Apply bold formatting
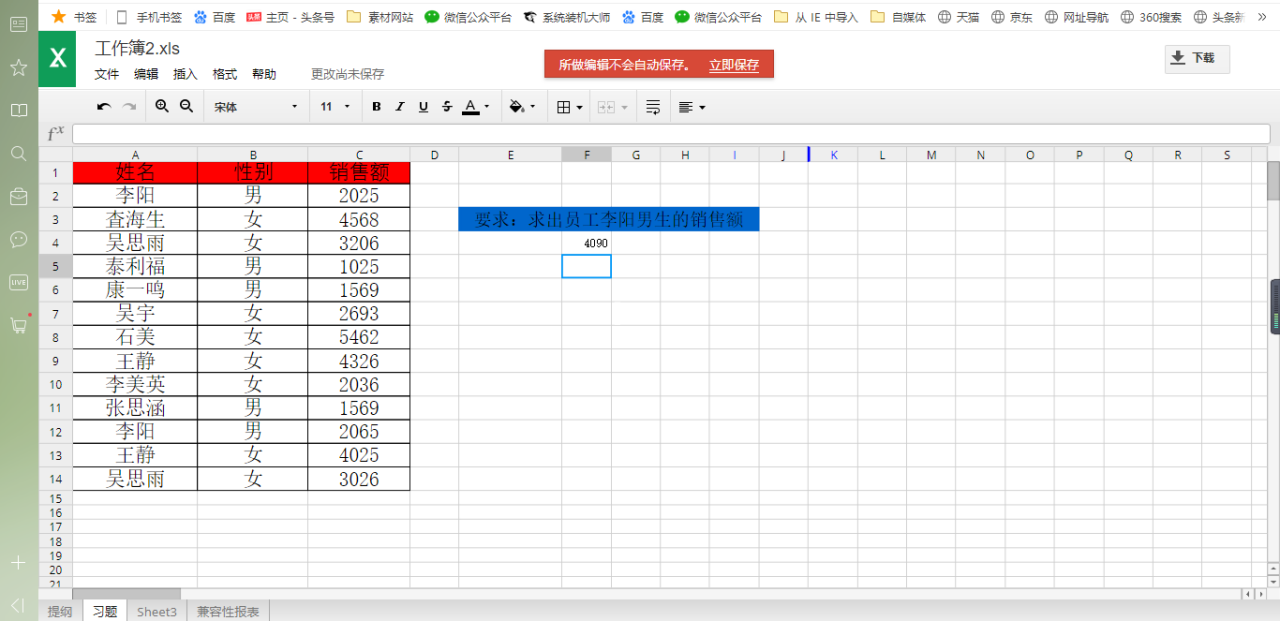 tap(376, 107)
